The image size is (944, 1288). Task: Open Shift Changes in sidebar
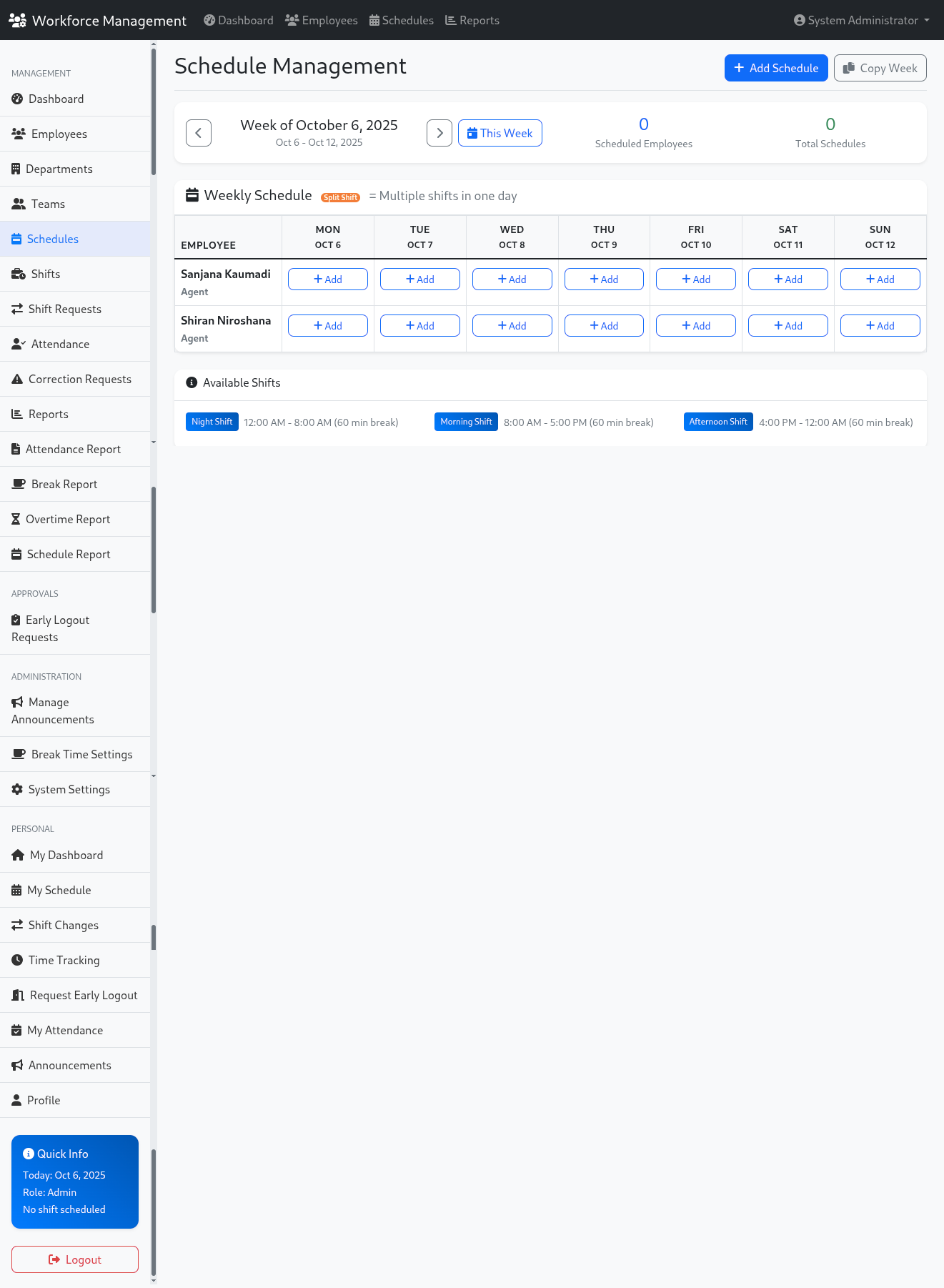[x=75, y=925]
